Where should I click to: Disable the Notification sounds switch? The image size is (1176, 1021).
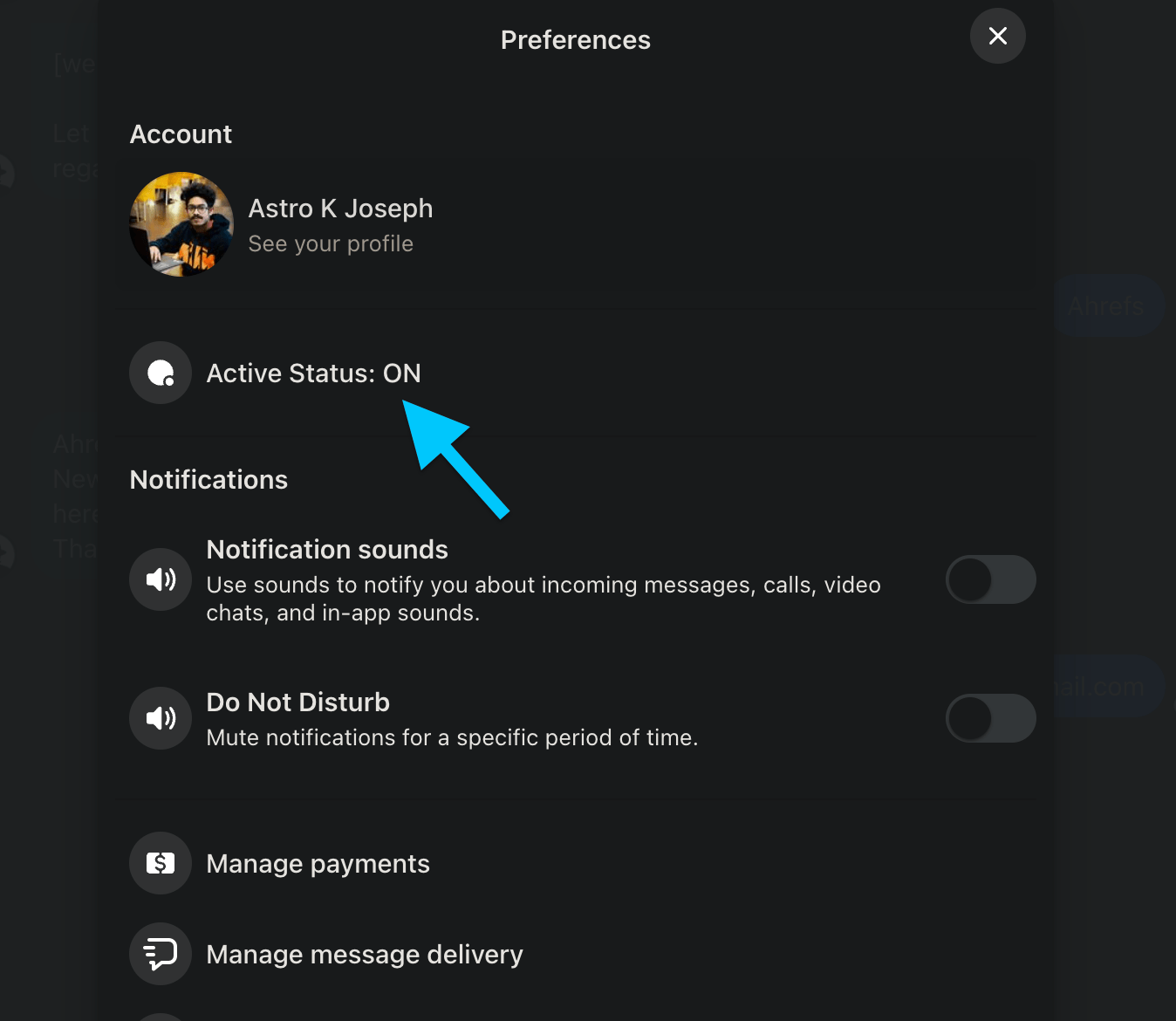coord(990,579)
